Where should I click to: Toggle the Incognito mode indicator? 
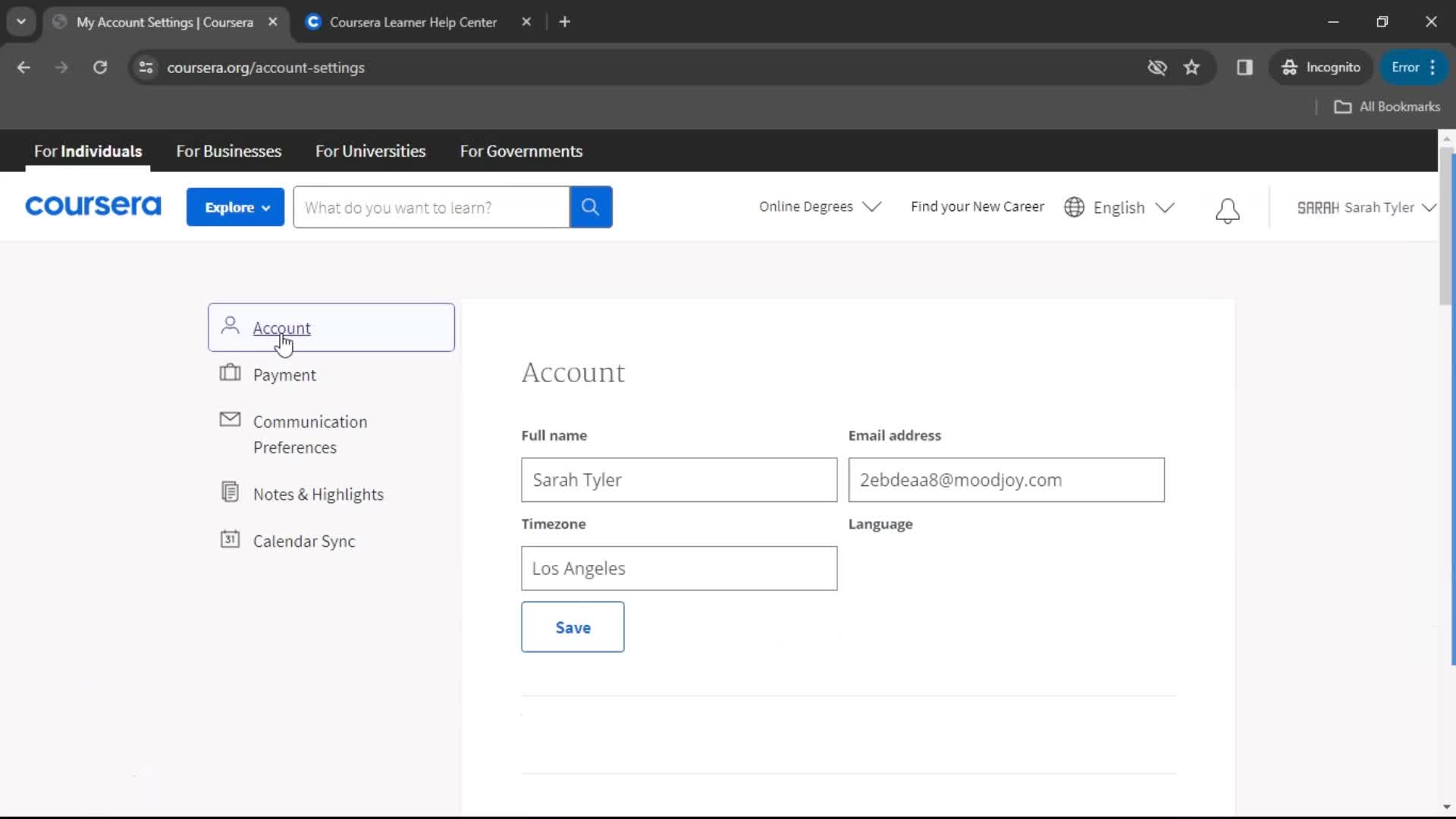pos(1322,67)
